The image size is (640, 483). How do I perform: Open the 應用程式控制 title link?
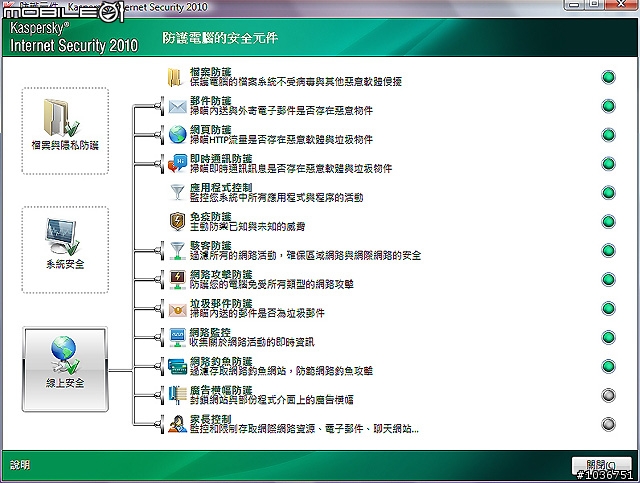coord(221,188)
